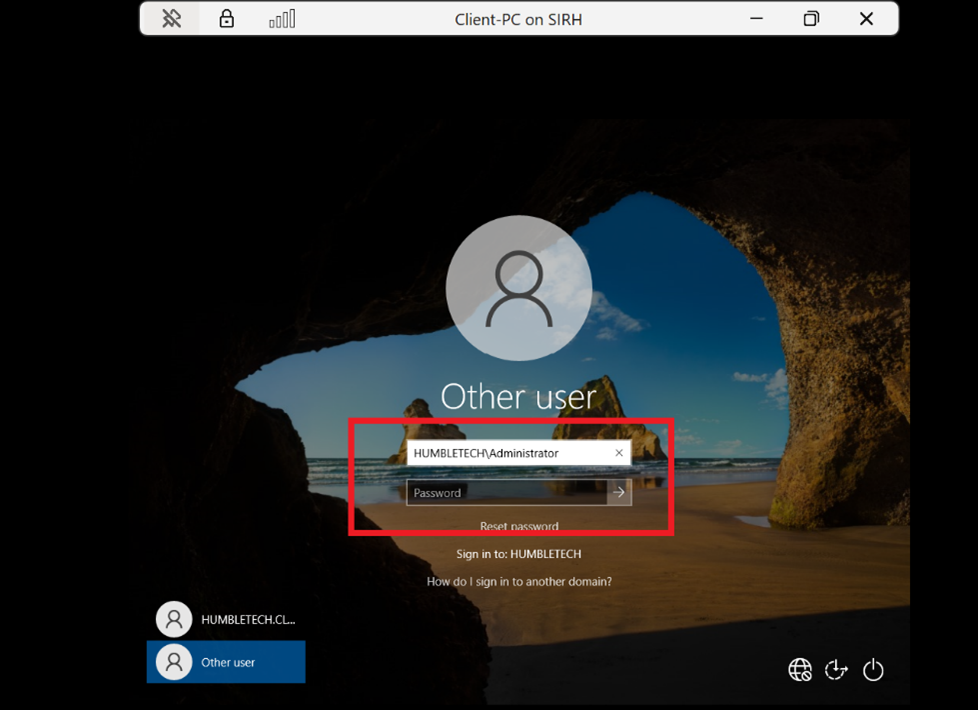Open Ease of Access options icon
Viewport: 978px width, 710px height.
coord(836,669)
